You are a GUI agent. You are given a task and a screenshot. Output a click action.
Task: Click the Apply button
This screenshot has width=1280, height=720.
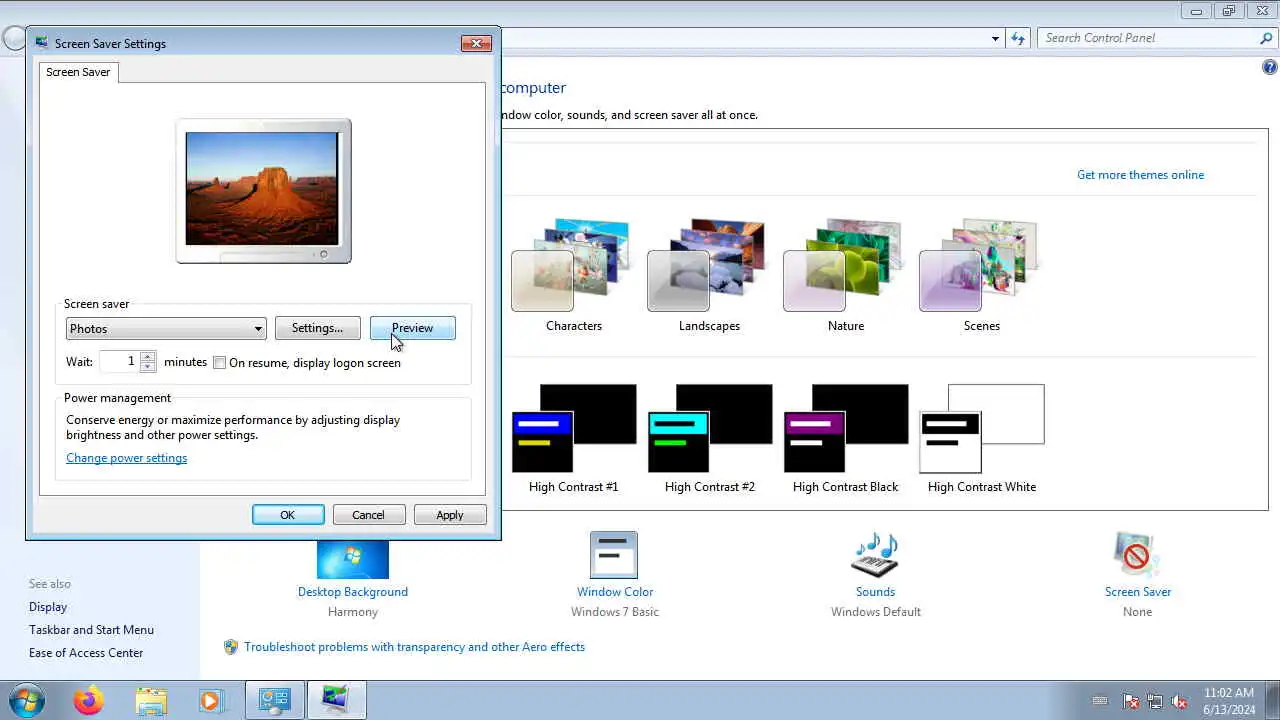(x=450, y=515)
